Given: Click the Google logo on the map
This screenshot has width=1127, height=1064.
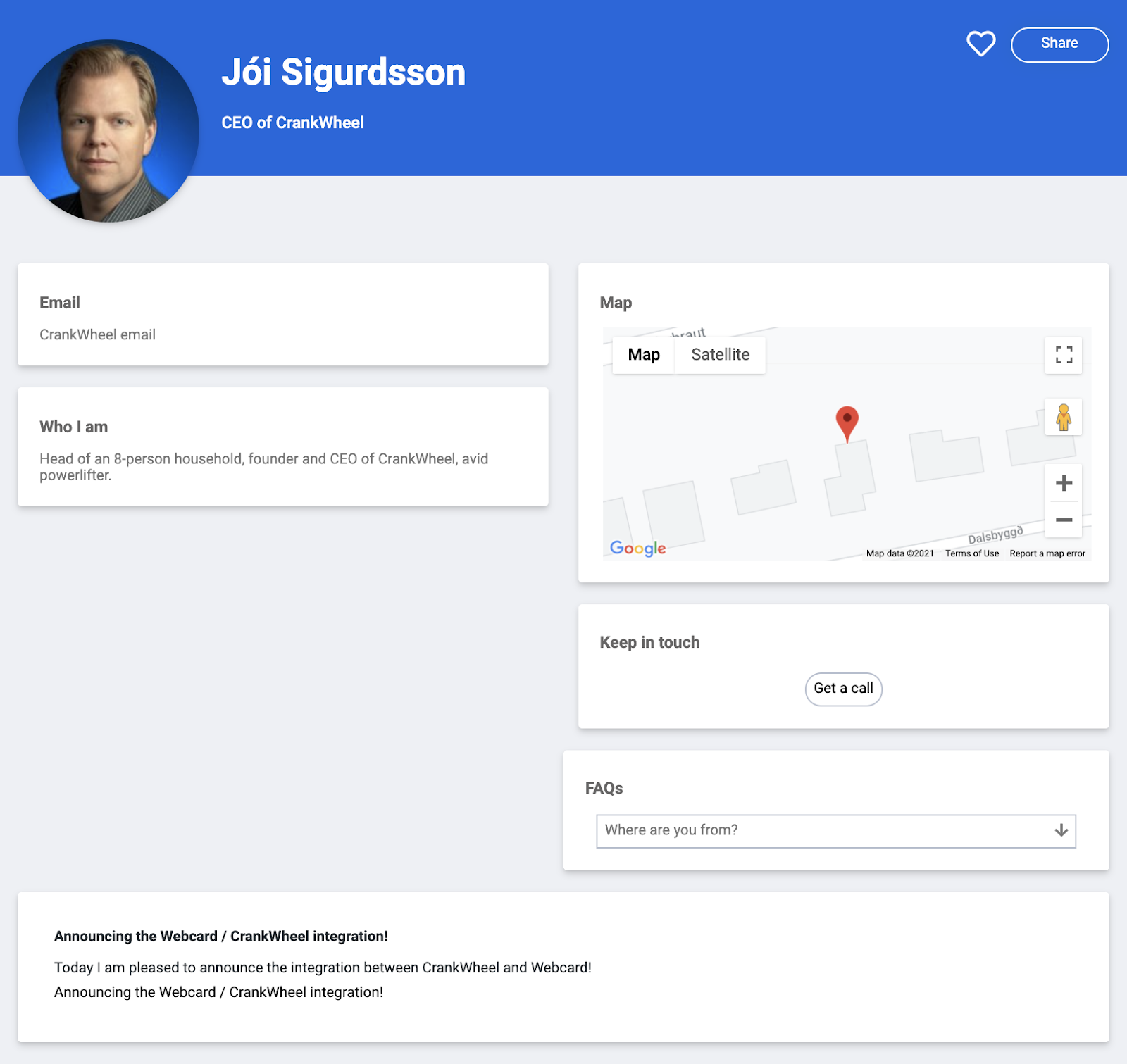Looking at the screenshot, I should point(637,548).
